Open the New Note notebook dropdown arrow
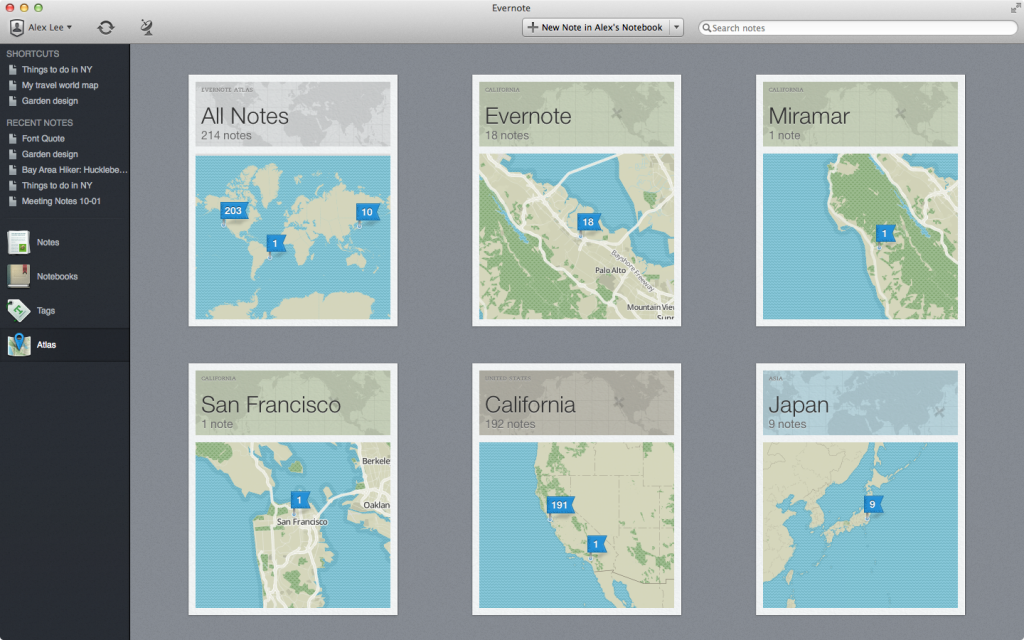The width and height of the screenshot is (1024, 640). pos(676,28)
